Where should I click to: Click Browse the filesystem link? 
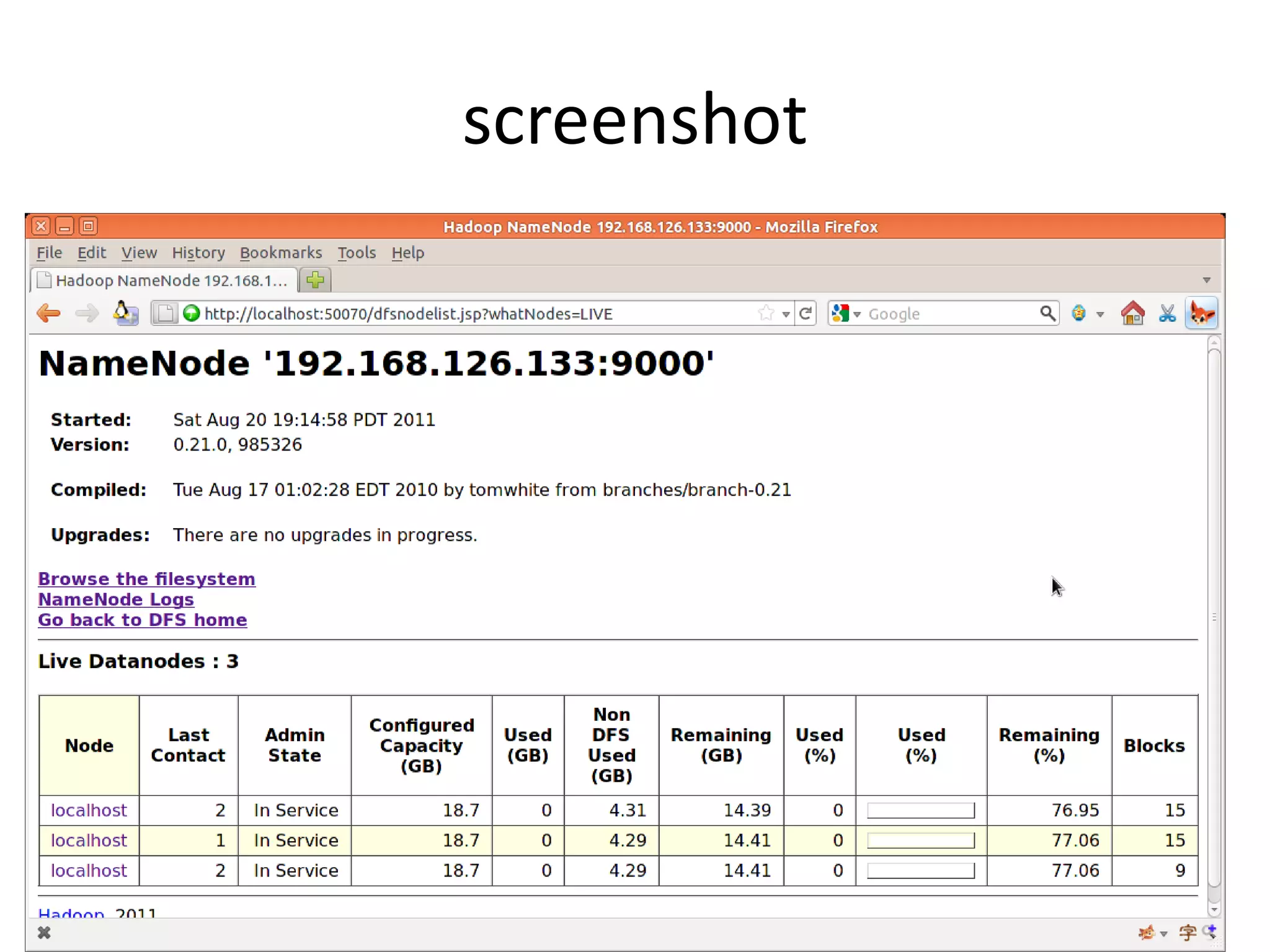click(146, 579)
